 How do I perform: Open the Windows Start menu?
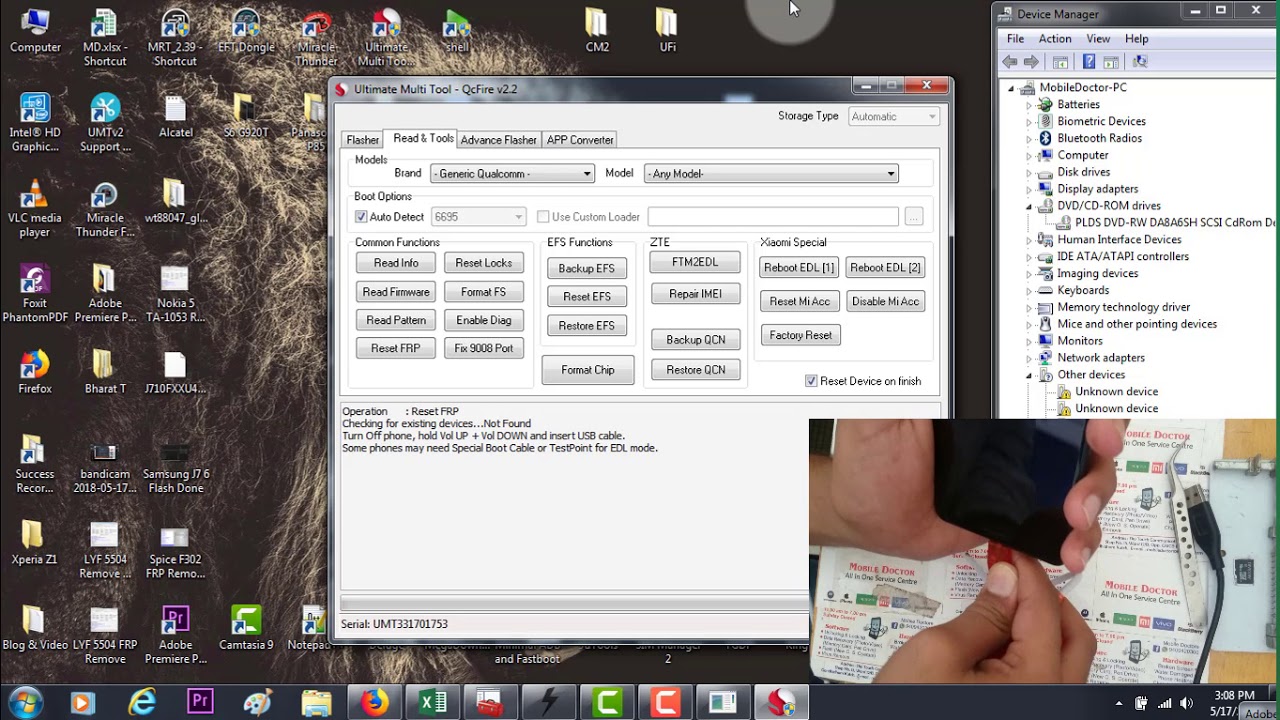pos(24,702)
